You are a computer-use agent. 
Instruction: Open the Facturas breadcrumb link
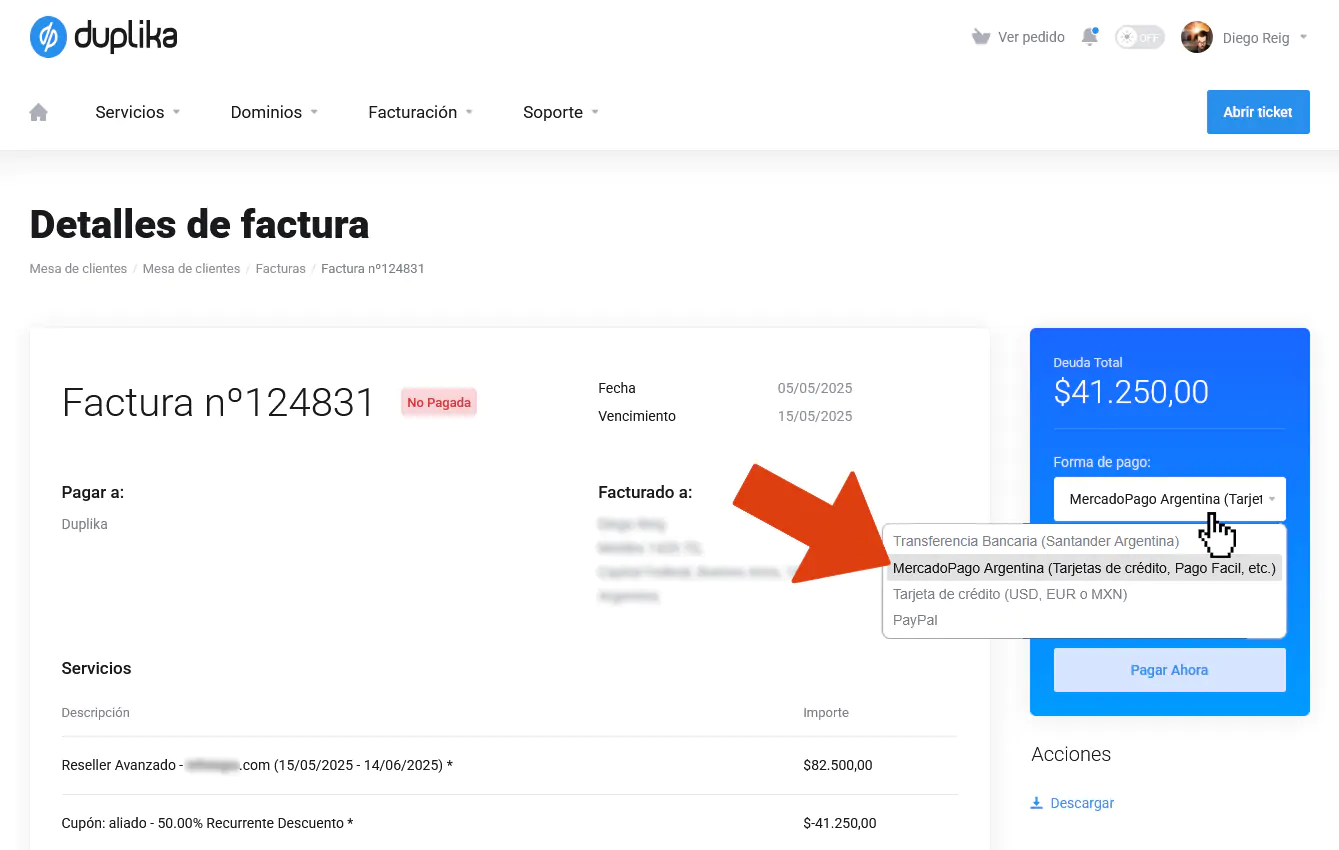[x=280, y=269]
